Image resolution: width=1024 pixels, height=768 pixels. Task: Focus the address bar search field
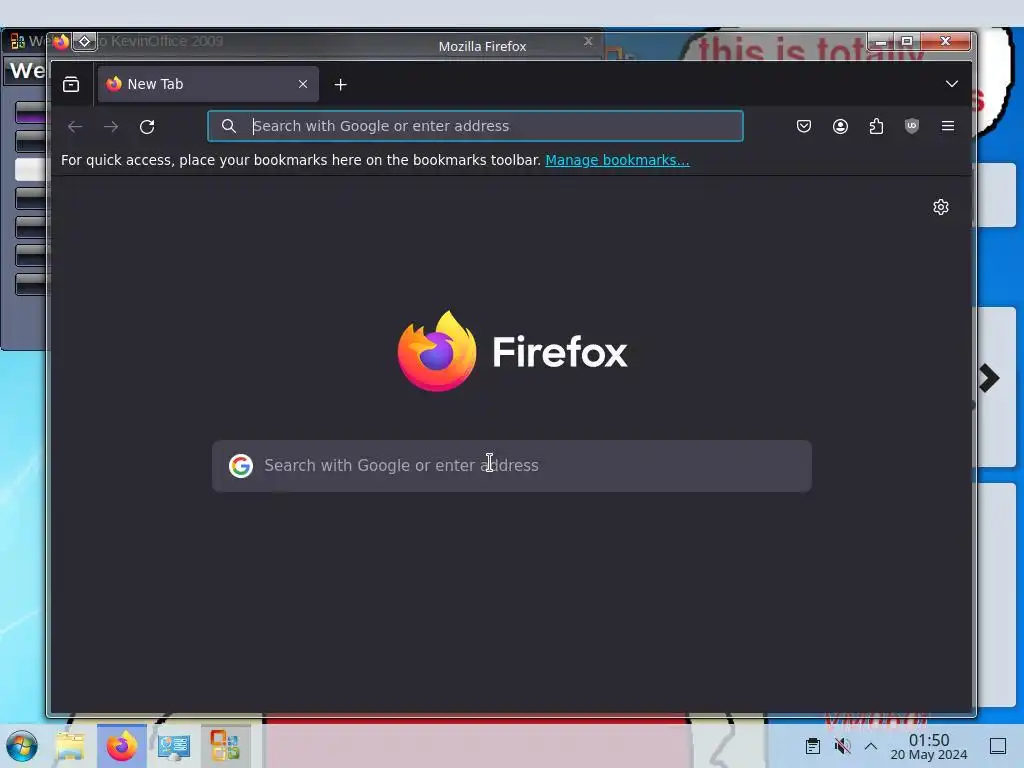[475, 126]
